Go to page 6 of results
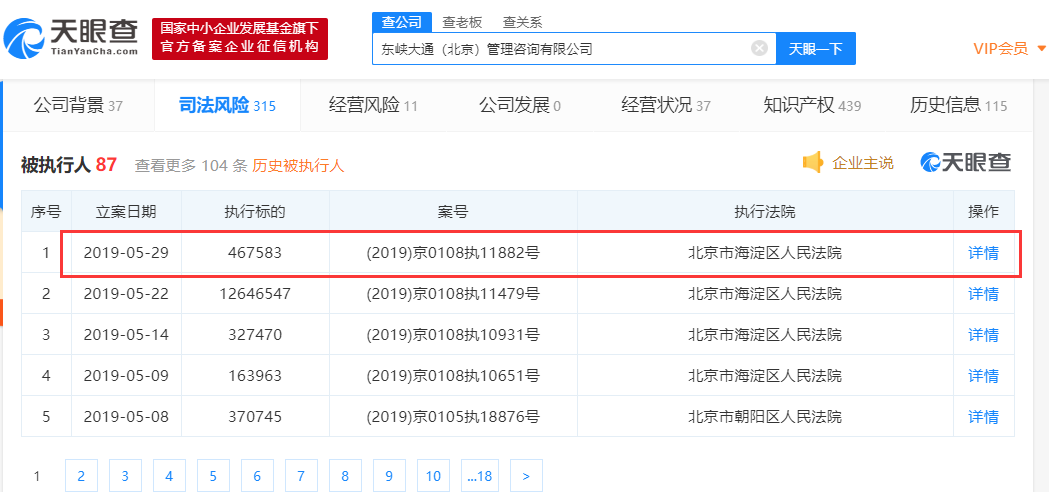 (x=257, y=476)
